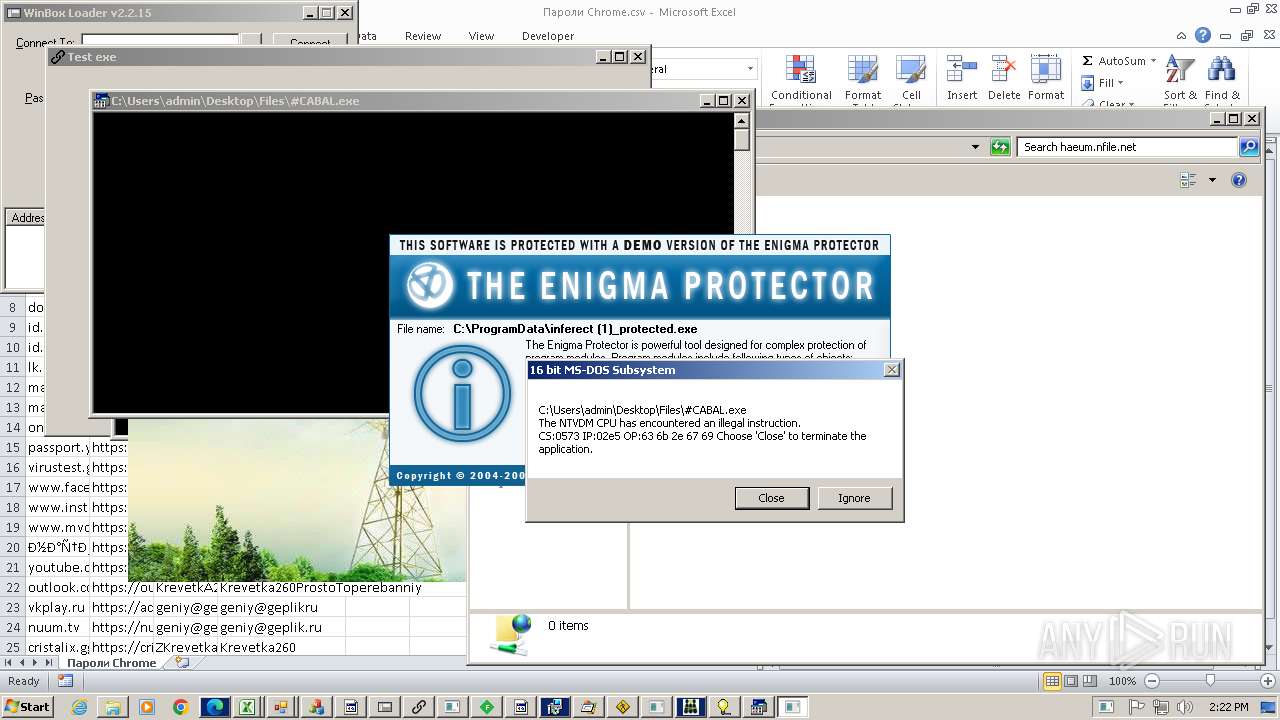Open Internet Explorer from taskbar
1280x720 pixels.
coord(80,707)
